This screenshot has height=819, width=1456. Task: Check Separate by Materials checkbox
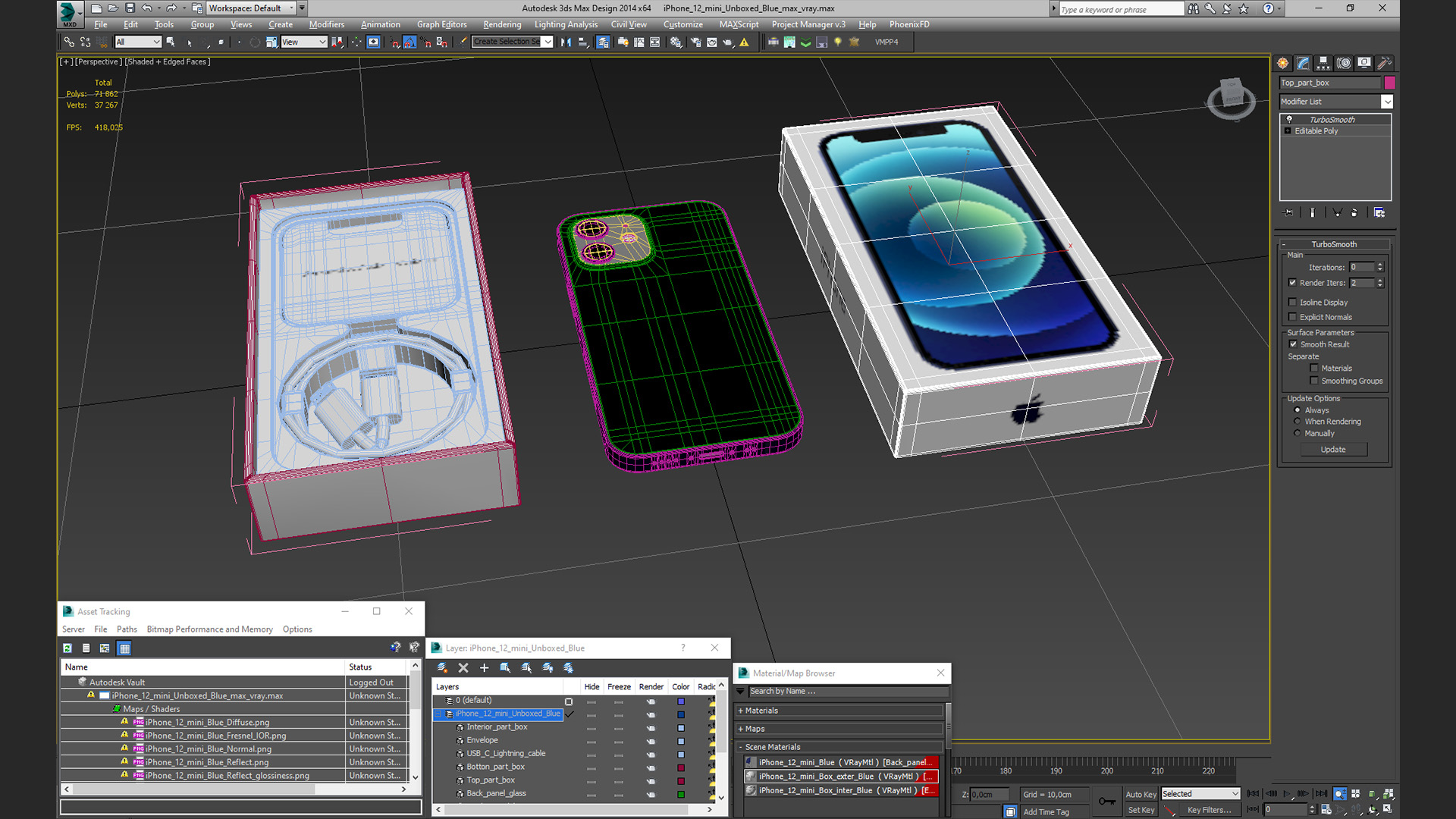1314,369
